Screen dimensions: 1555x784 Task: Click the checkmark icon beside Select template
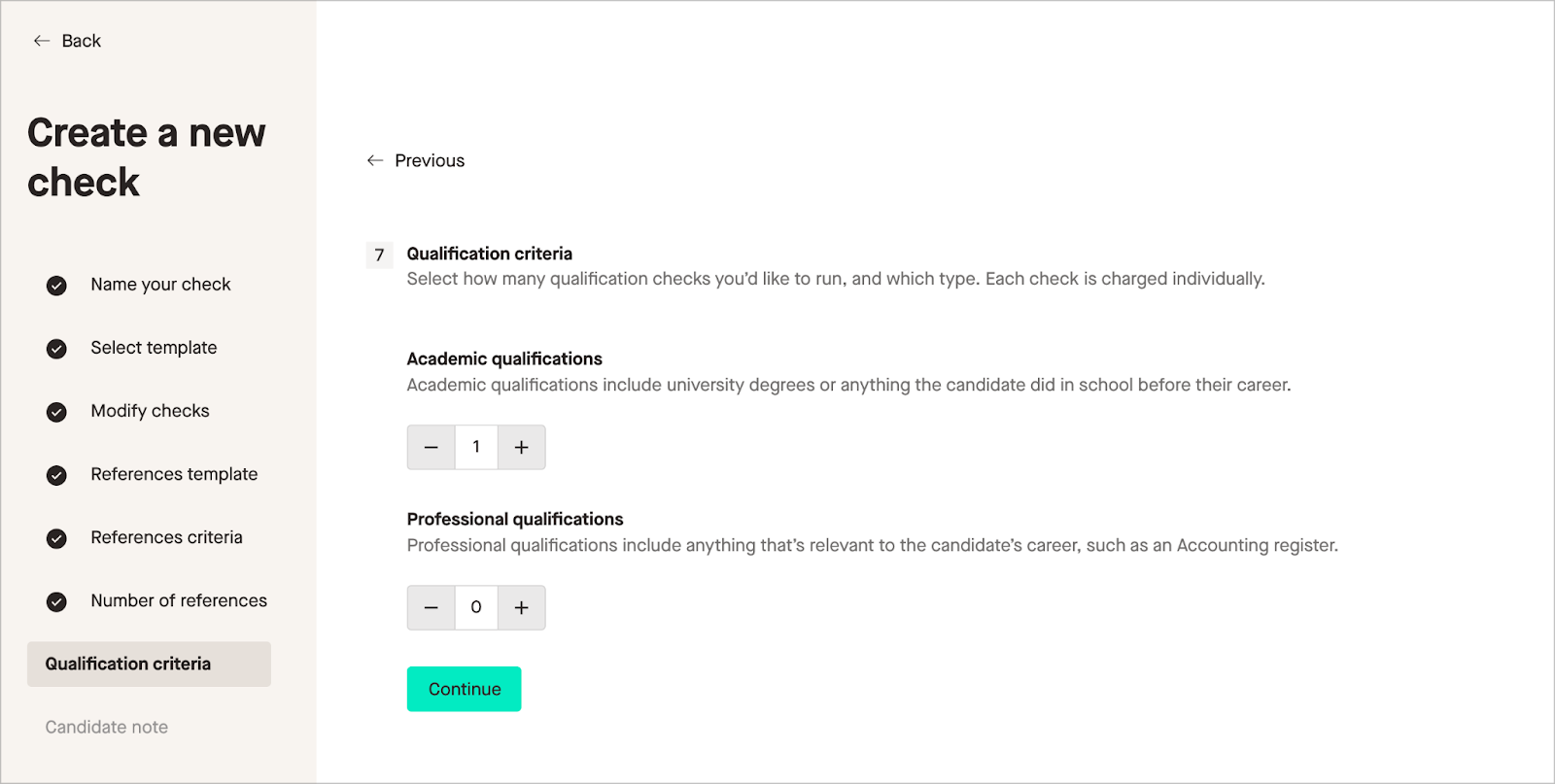click(55, 348)
